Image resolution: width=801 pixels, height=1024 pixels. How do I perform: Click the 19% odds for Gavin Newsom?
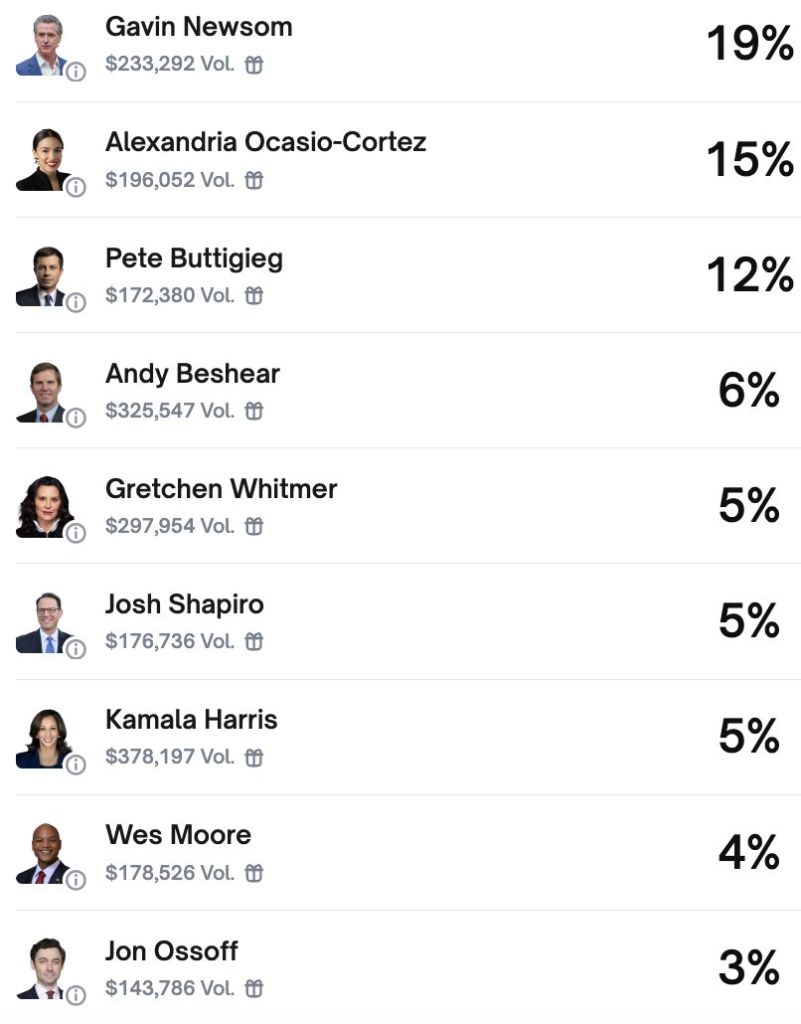[x=750, y=44]
